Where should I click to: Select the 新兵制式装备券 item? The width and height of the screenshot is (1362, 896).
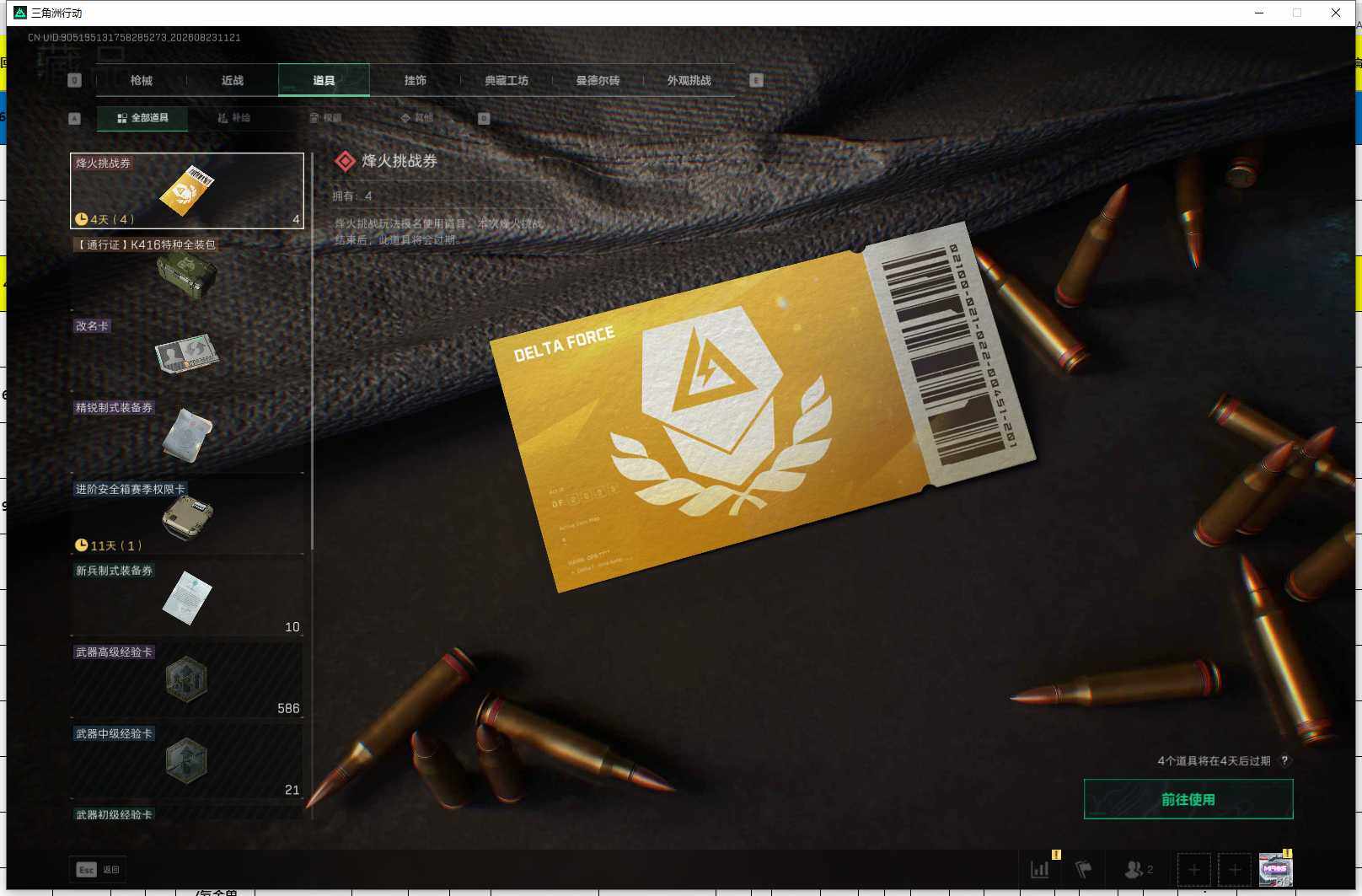tap(187, 598)
